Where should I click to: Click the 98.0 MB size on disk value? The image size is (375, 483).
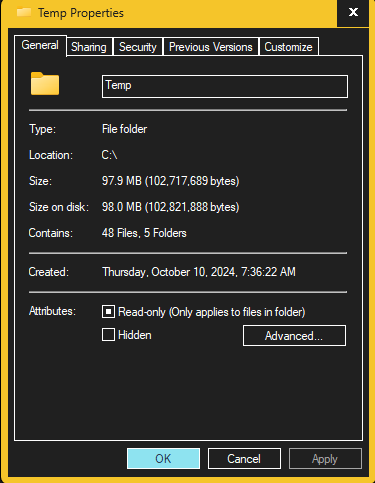(x=170, y=207)
